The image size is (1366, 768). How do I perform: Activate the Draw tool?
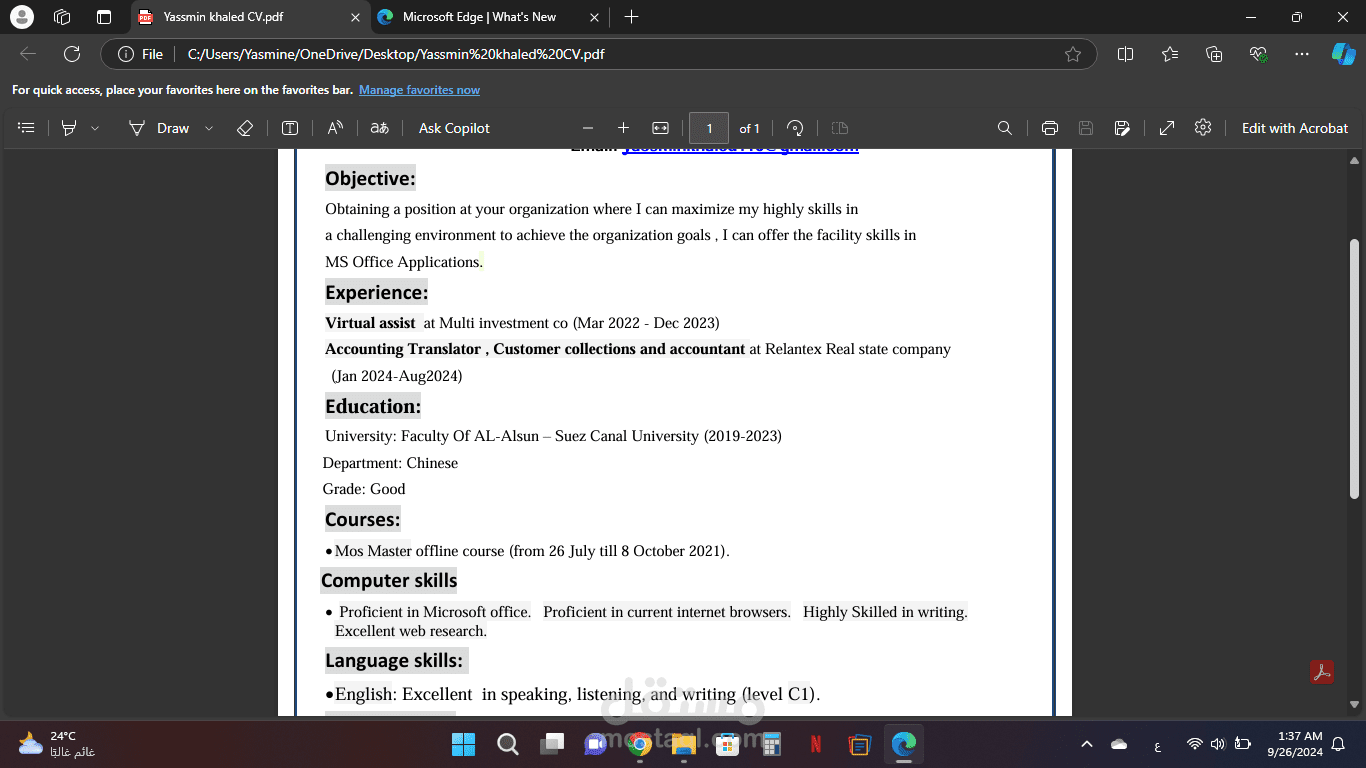click(x=159, y=128)
